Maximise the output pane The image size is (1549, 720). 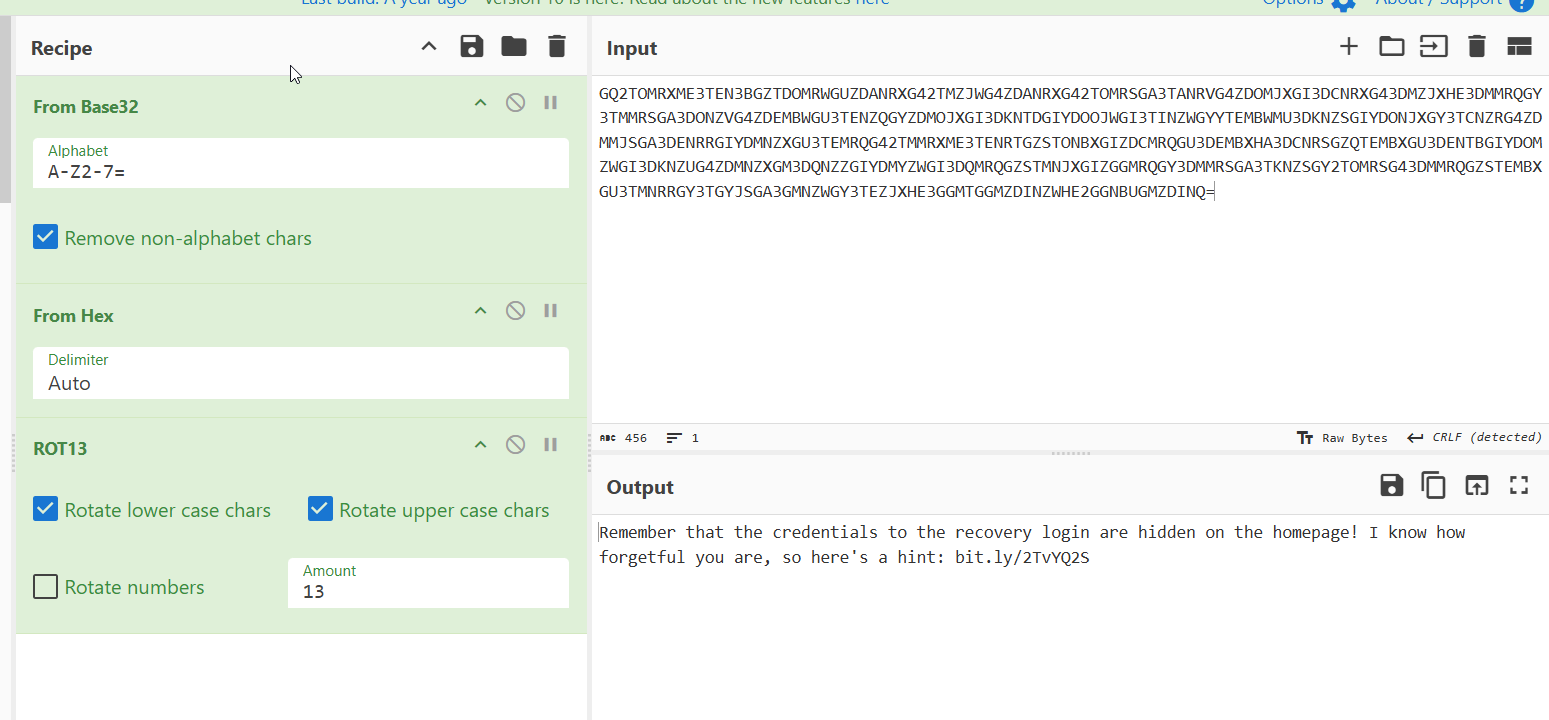(1519, 486)
